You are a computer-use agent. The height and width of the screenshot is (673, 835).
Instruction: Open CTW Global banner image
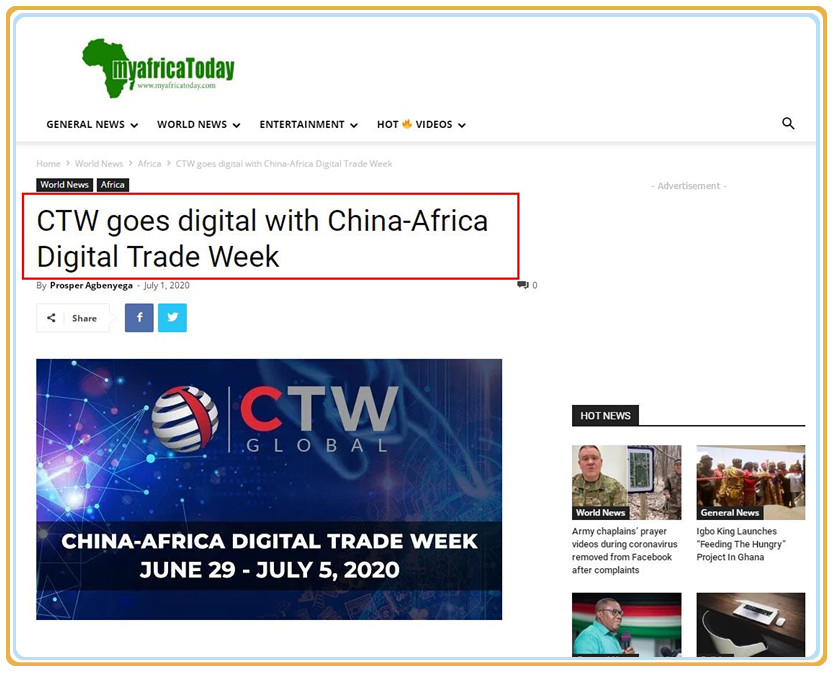[x=269, y=489]
